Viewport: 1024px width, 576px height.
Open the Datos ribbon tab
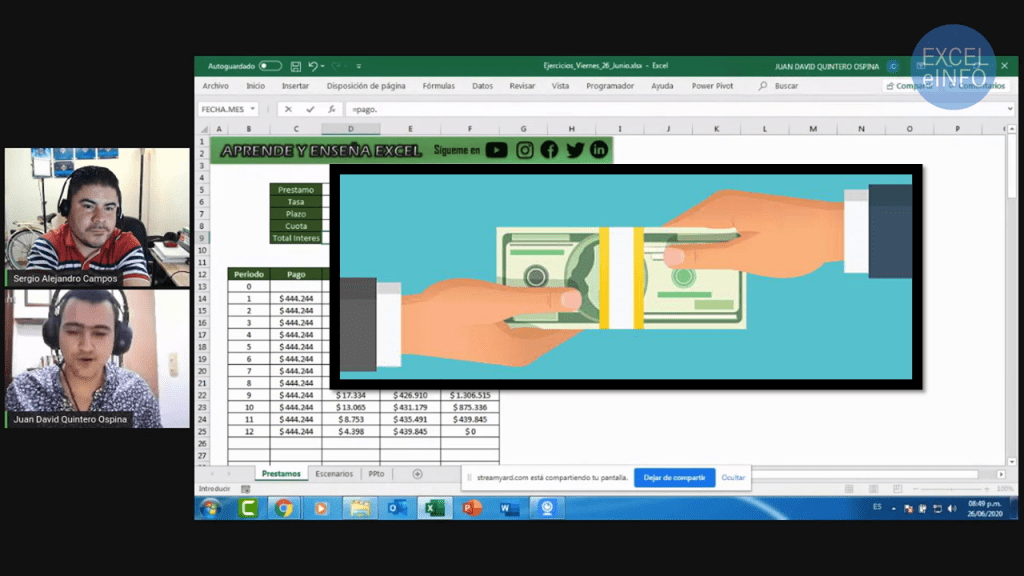pyautogui.click(x=483, y=86)
